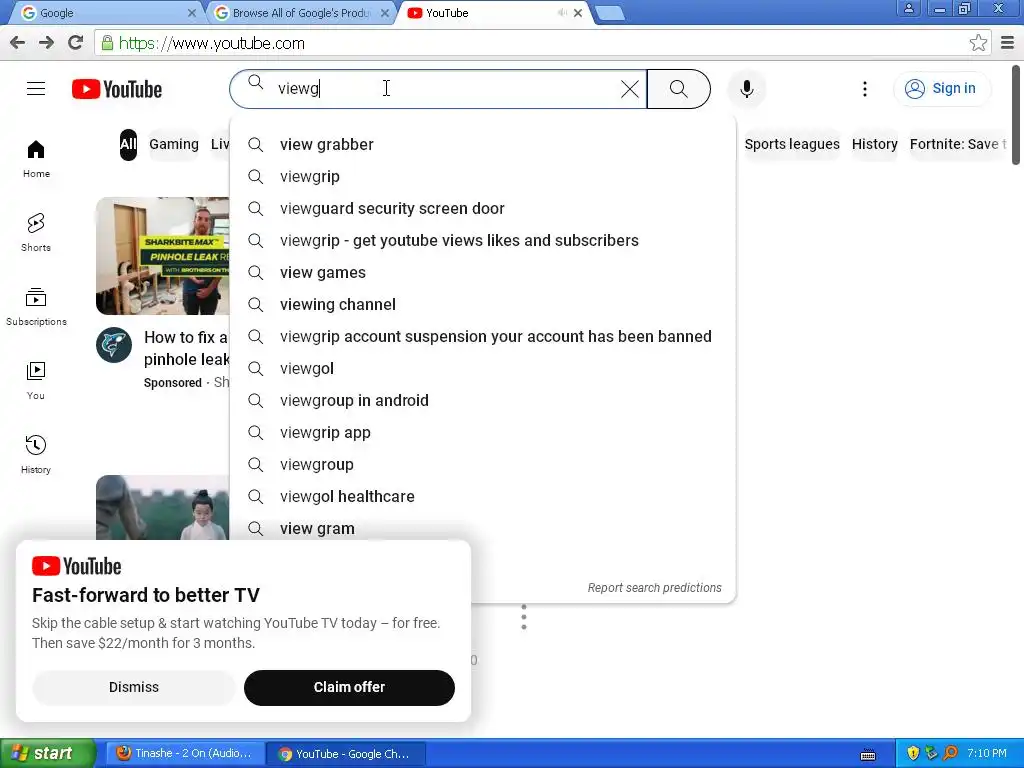1024x768 pixels.
Task: Select the Fortnite: Save filter chip
Action: (957, 144)
